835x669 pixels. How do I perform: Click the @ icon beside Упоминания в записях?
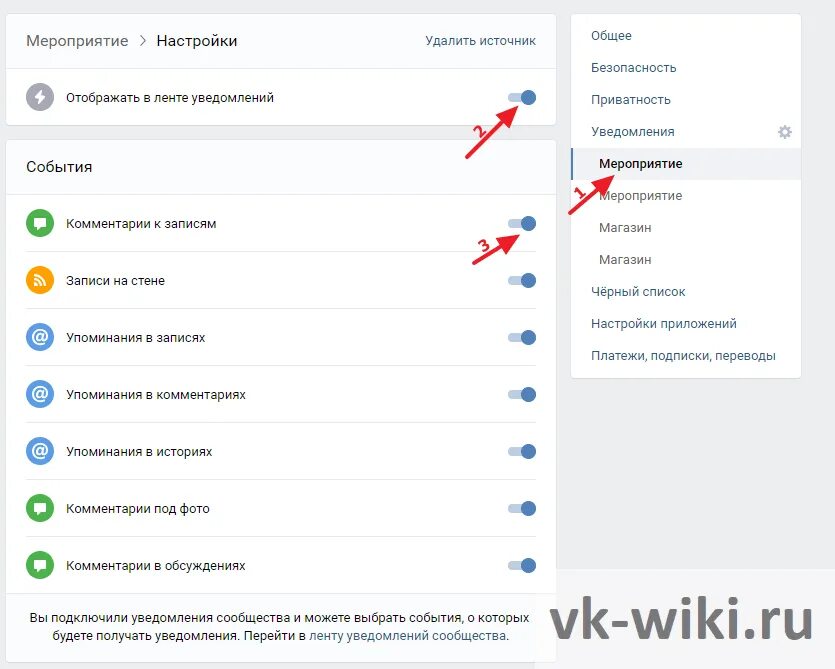coord(40,338)
